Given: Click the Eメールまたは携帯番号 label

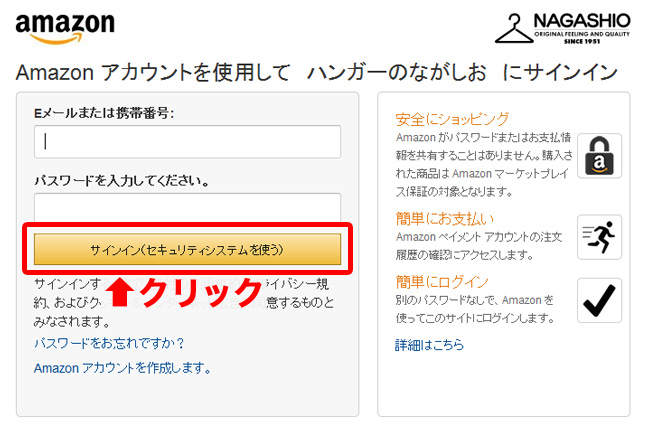Looking at the screenshot, I should pyautogui.click(x=104, y=113).
